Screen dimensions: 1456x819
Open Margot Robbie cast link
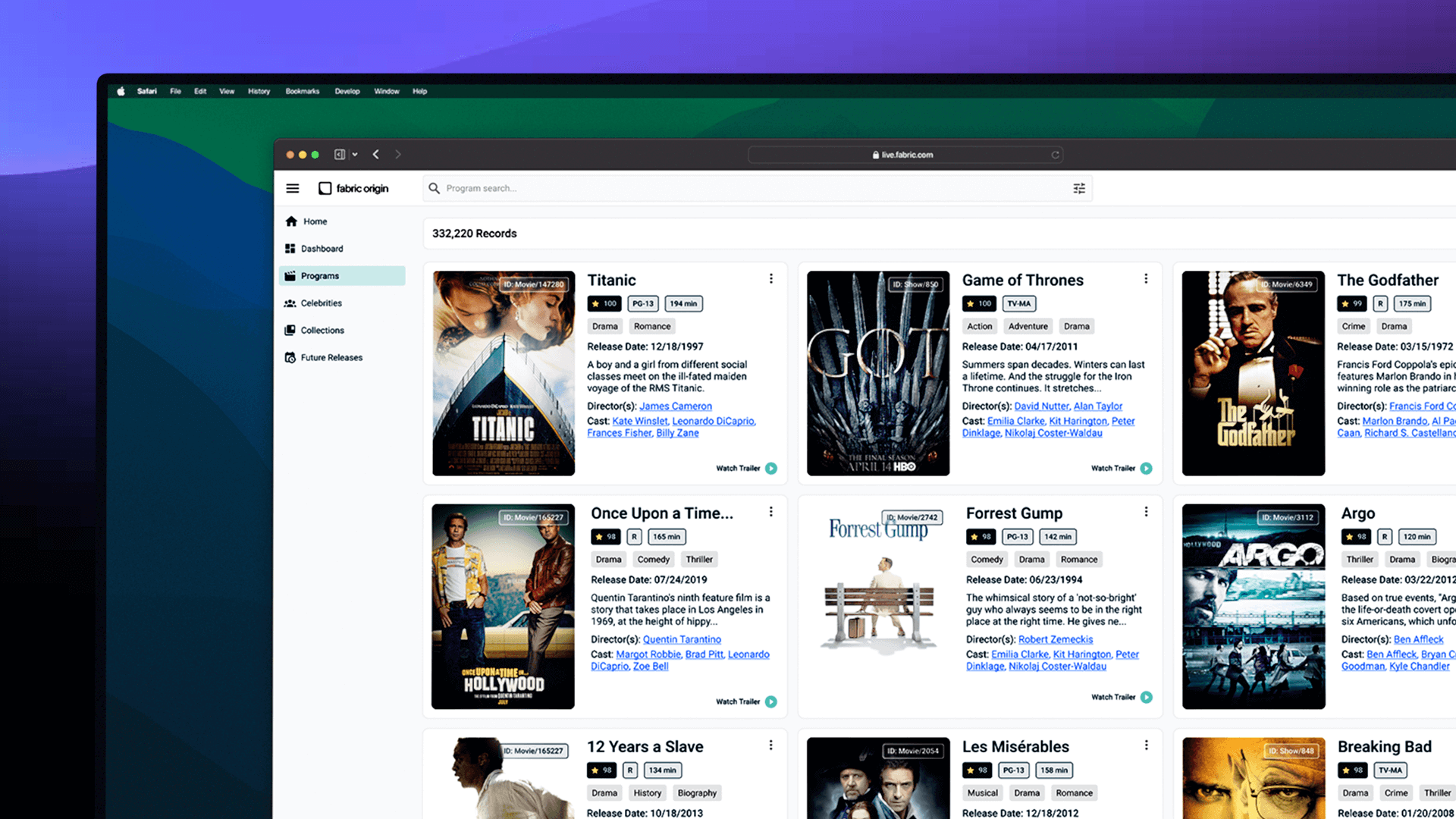click(x=648, y=654)
